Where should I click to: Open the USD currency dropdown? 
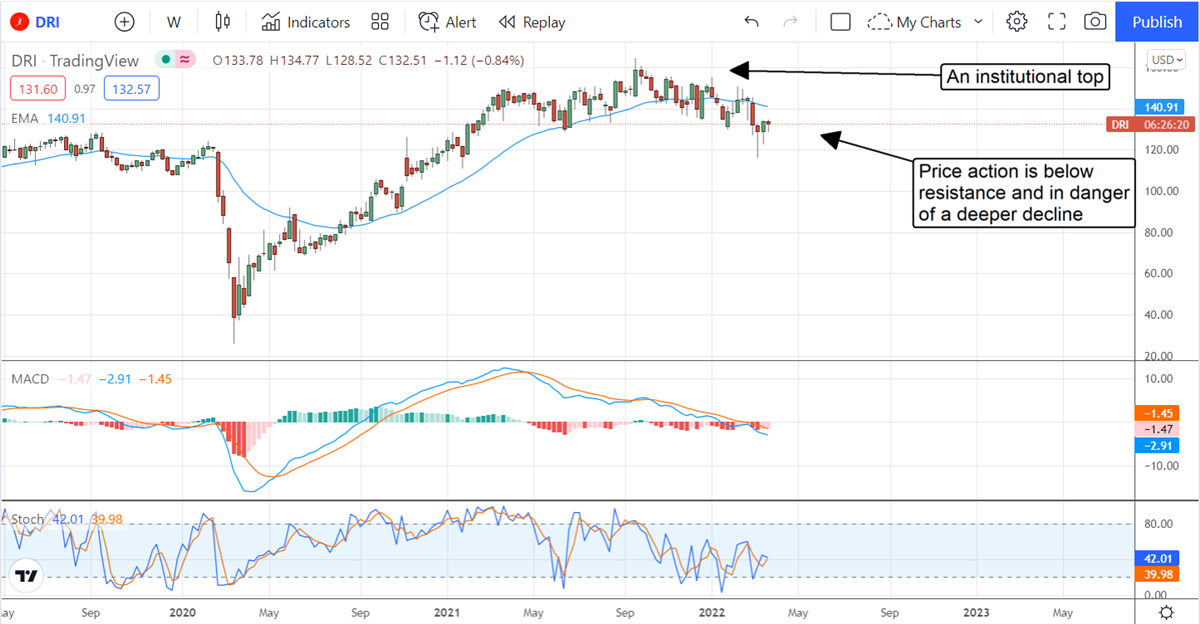pyautogui.click(x=1167, y=60)
